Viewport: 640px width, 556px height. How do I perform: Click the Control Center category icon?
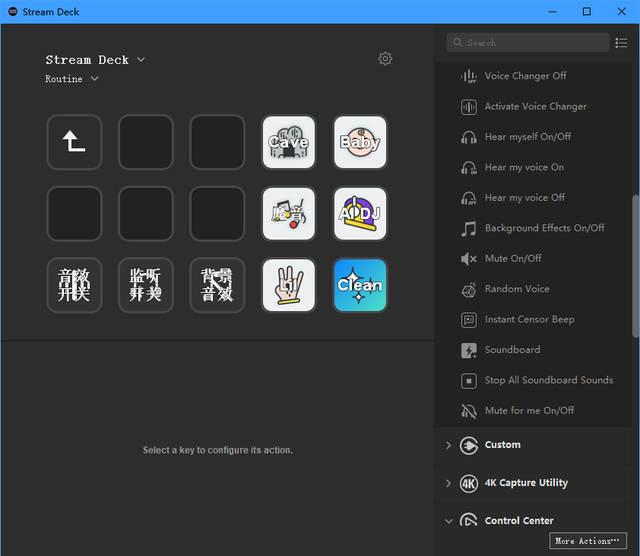(x=469, y=519)
